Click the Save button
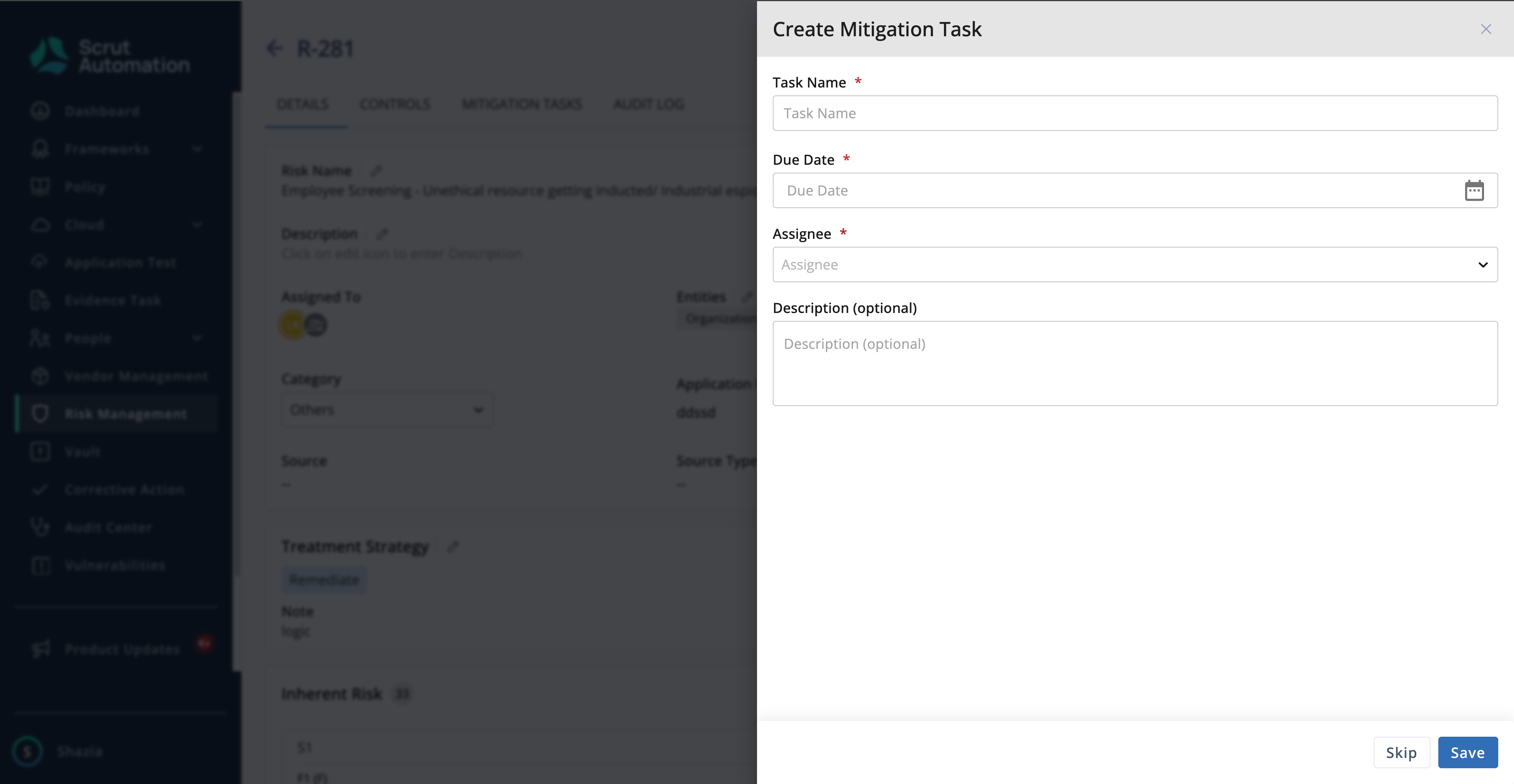 [1467, 752]
